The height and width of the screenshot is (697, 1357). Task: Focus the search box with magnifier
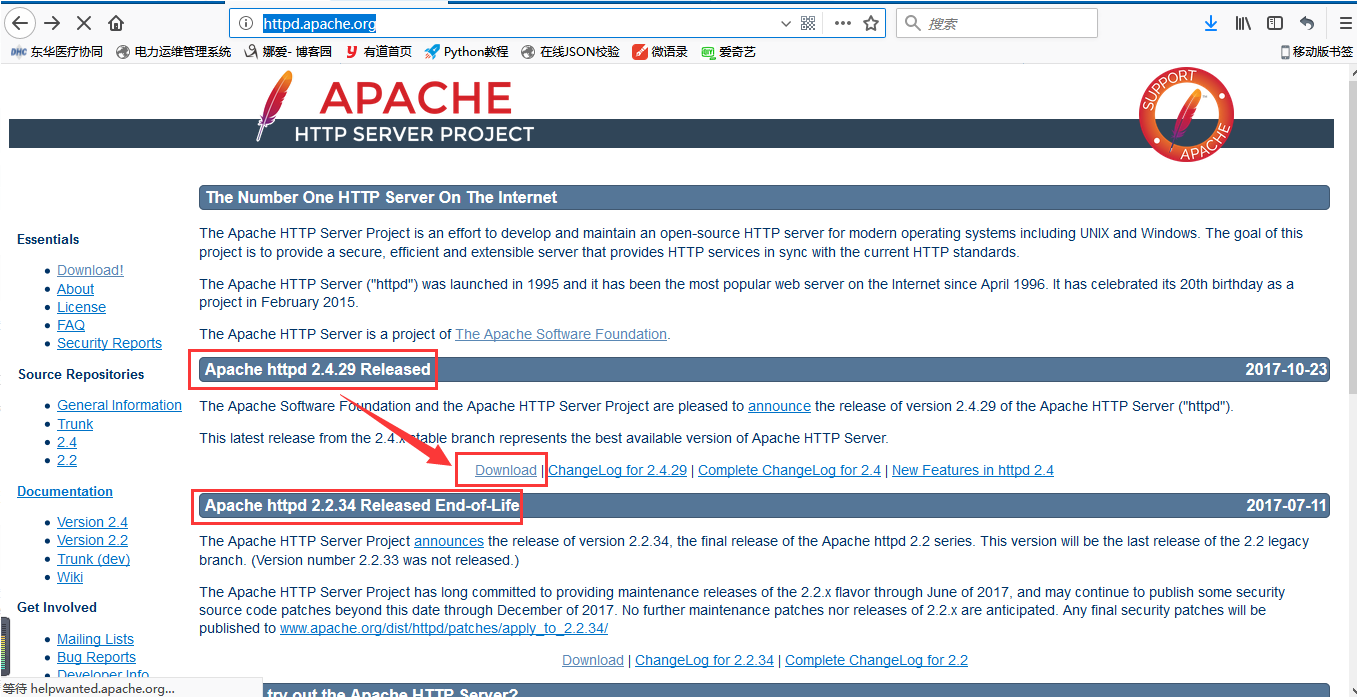pyautogui.click(x=997, y=23)
